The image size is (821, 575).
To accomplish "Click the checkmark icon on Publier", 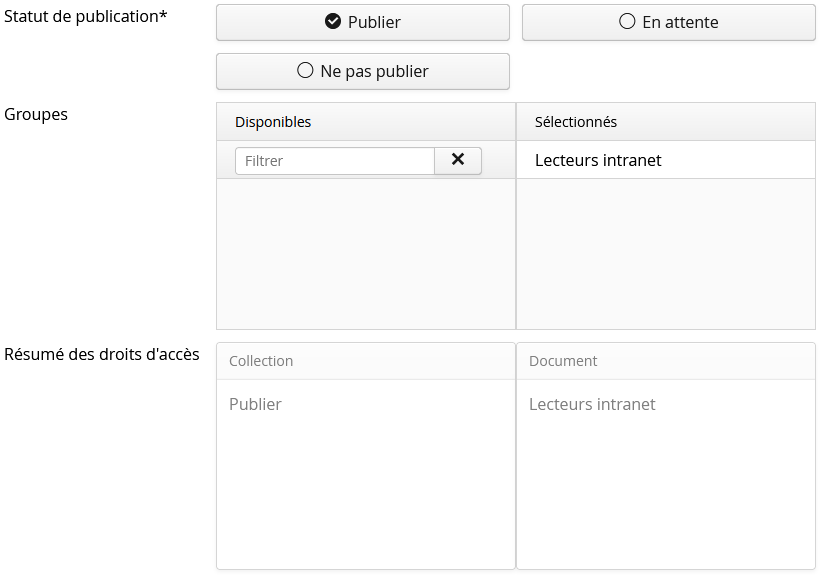I will (333, 22).
